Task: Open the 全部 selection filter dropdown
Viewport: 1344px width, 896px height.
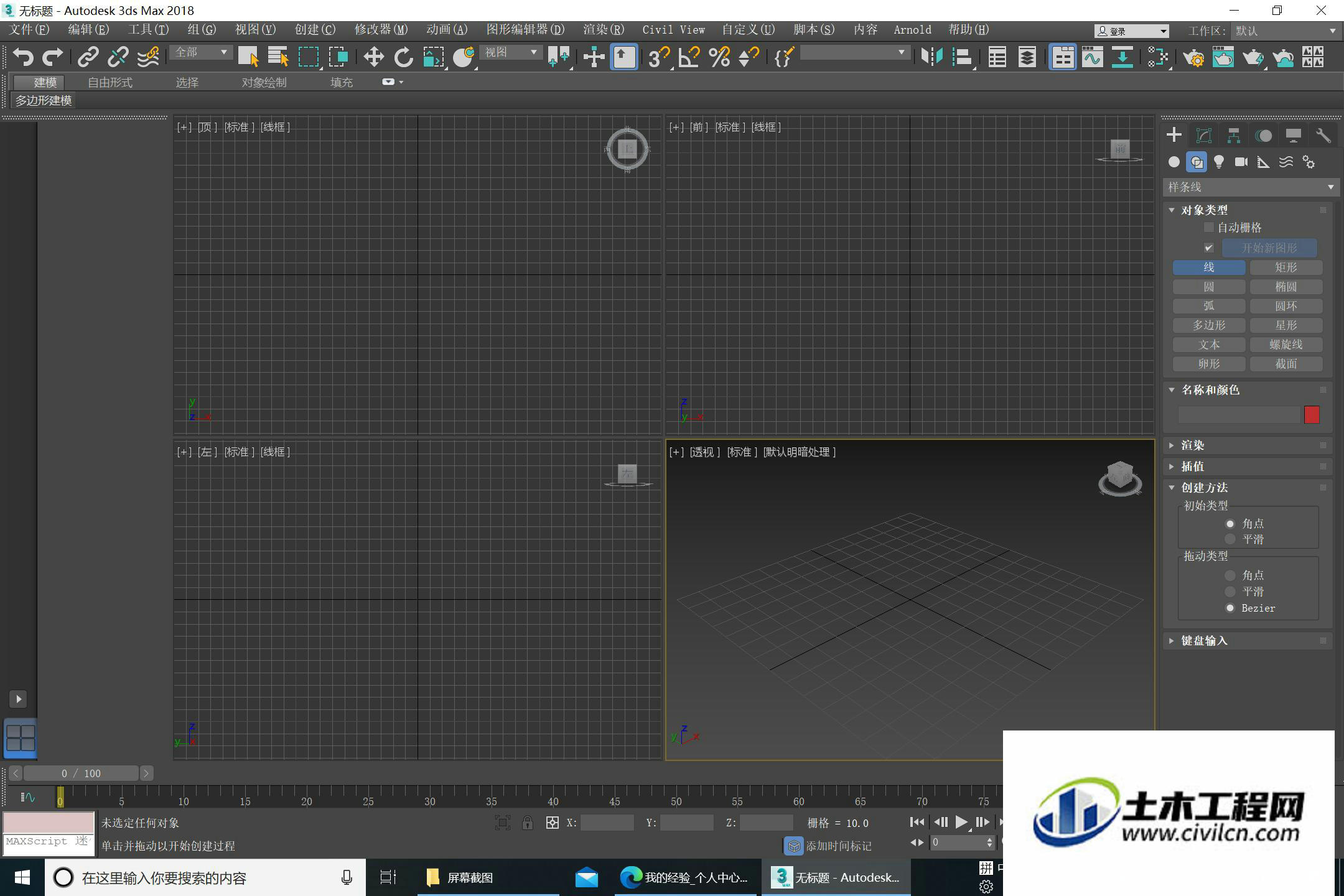Action: (x=201, y=52)
